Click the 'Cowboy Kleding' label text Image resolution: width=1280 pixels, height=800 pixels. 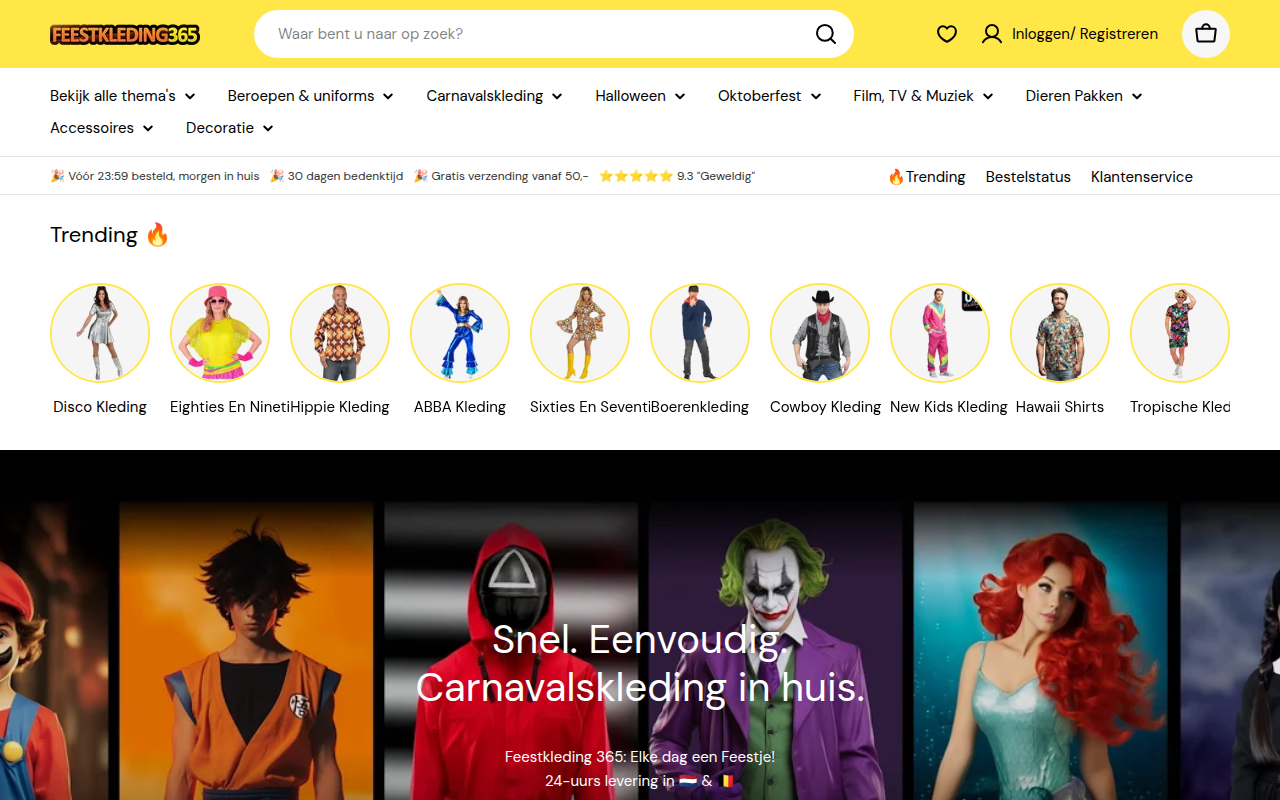826,407
